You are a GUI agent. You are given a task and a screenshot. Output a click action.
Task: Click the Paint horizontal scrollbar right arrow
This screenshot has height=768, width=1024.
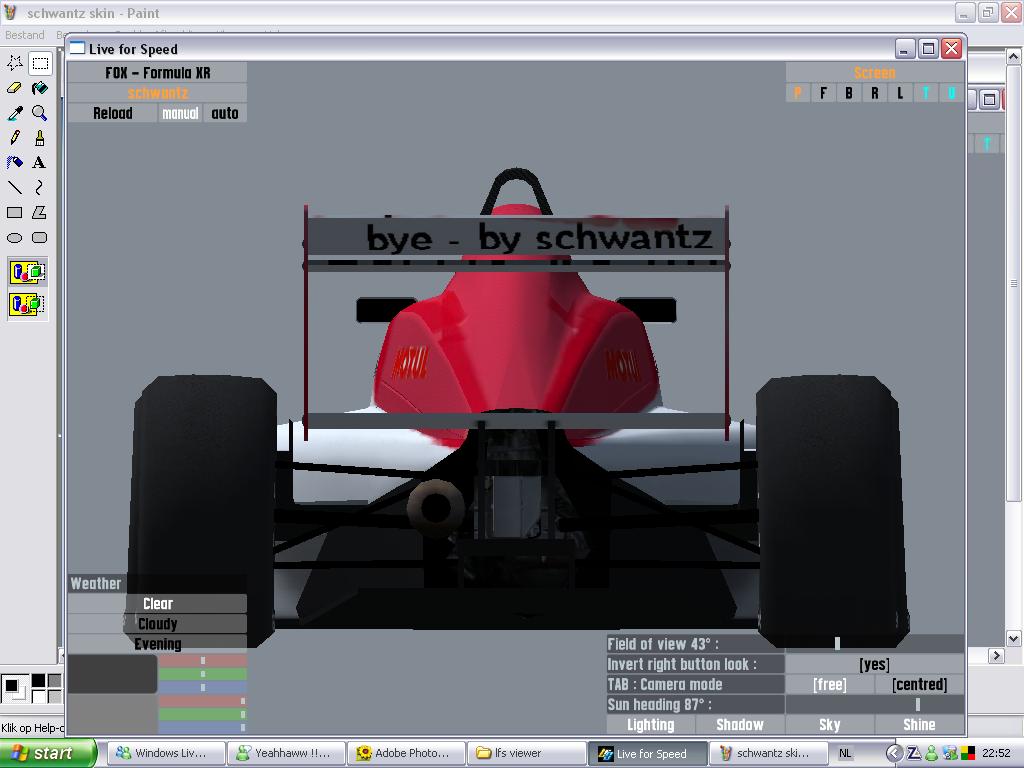[996, 655]
